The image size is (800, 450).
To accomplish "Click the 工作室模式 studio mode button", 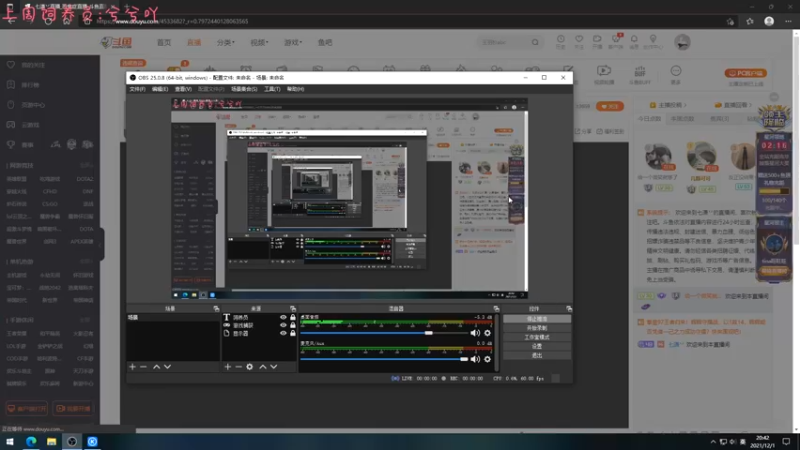I will click(x=537, y=337).
